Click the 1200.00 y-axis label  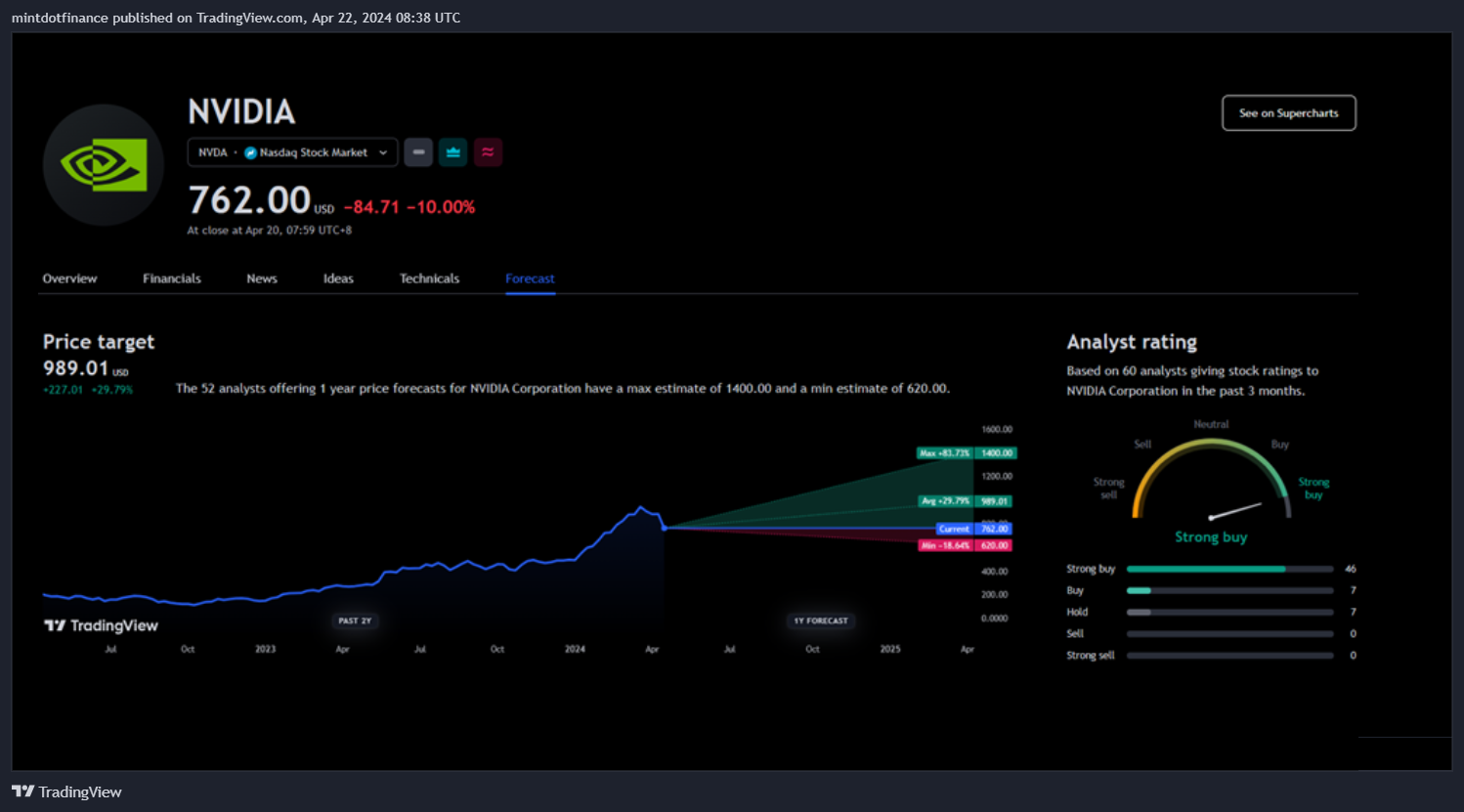pos(997,477)
